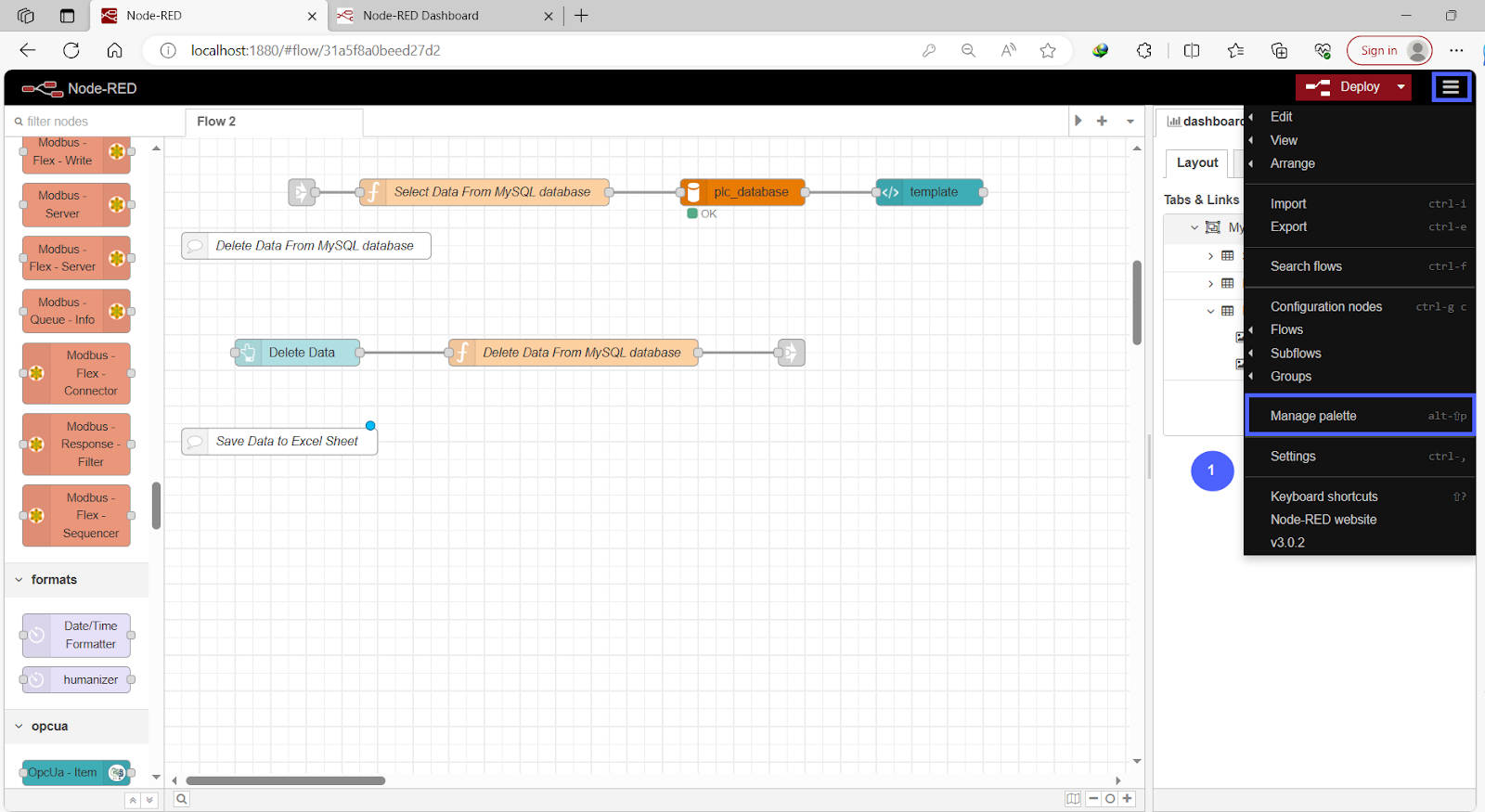Select the Modbus Flex Sequencer palette node
Image resolution: width=1485 pixels, height=812 pixels.
(x=76, y=516)
